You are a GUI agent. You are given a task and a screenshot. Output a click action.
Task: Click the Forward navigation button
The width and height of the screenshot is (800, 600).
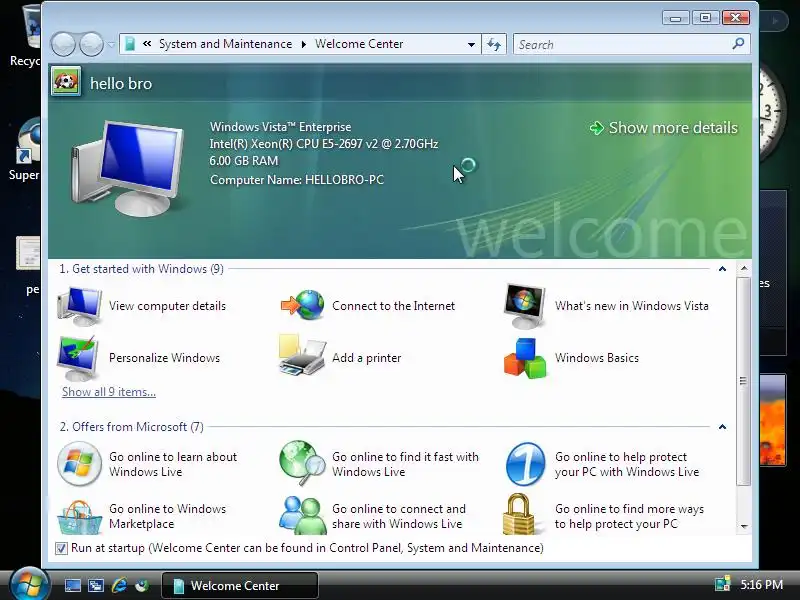(92, 44)
